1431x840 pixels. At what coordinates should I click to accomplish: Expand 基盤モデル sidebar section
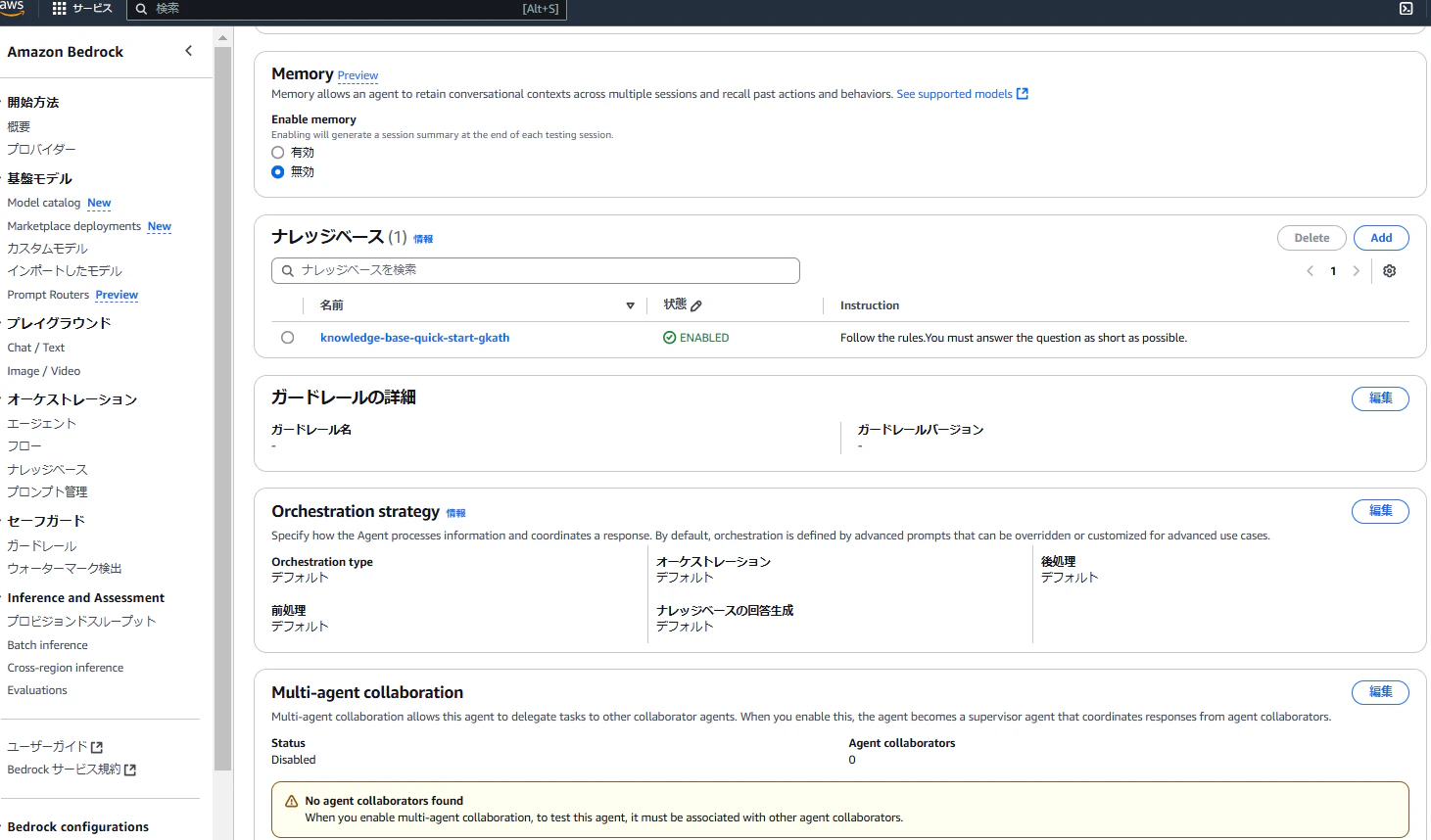click(39, 178)
